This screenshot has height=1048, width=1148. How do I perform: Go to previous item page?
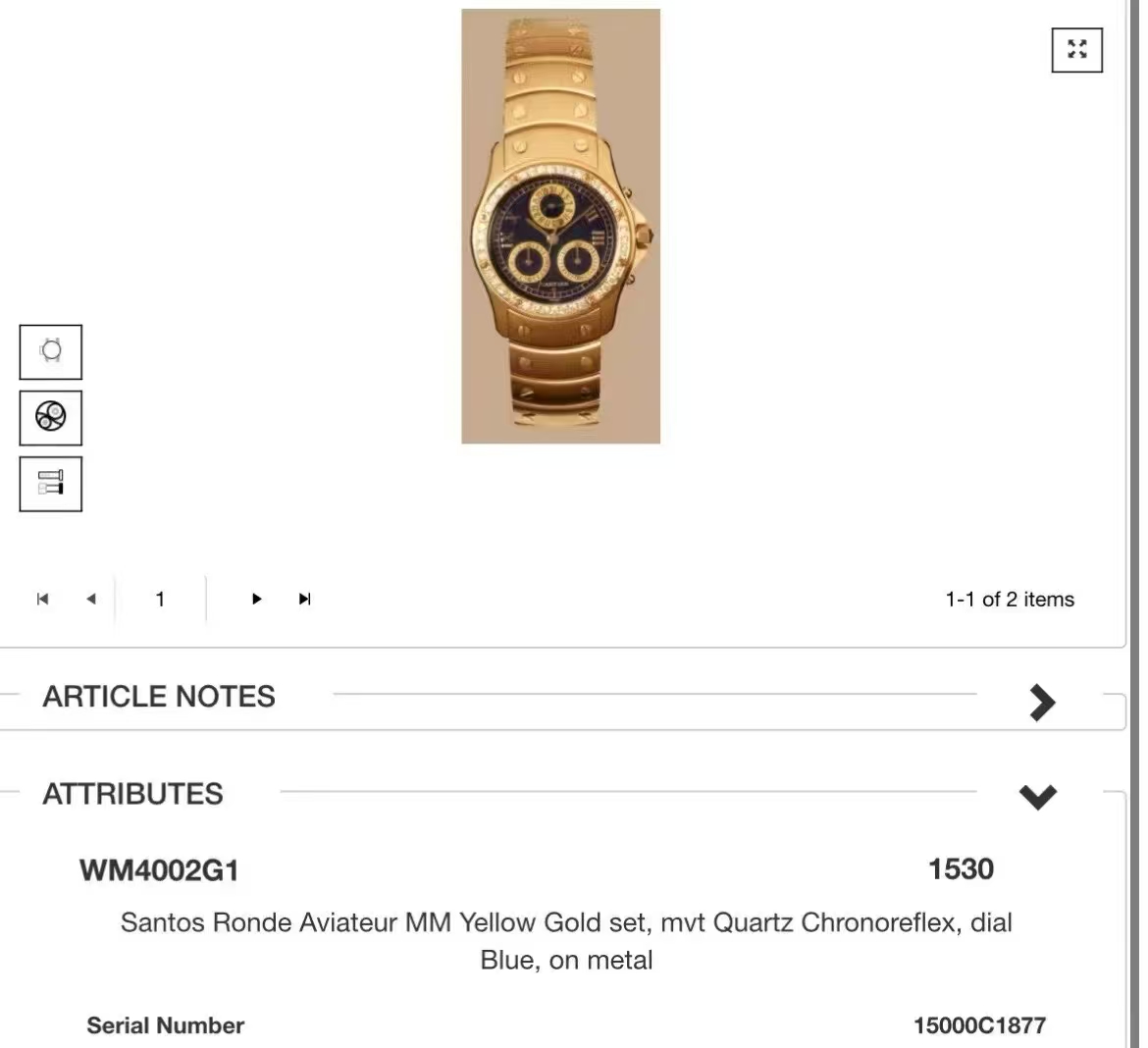(91, 599)
